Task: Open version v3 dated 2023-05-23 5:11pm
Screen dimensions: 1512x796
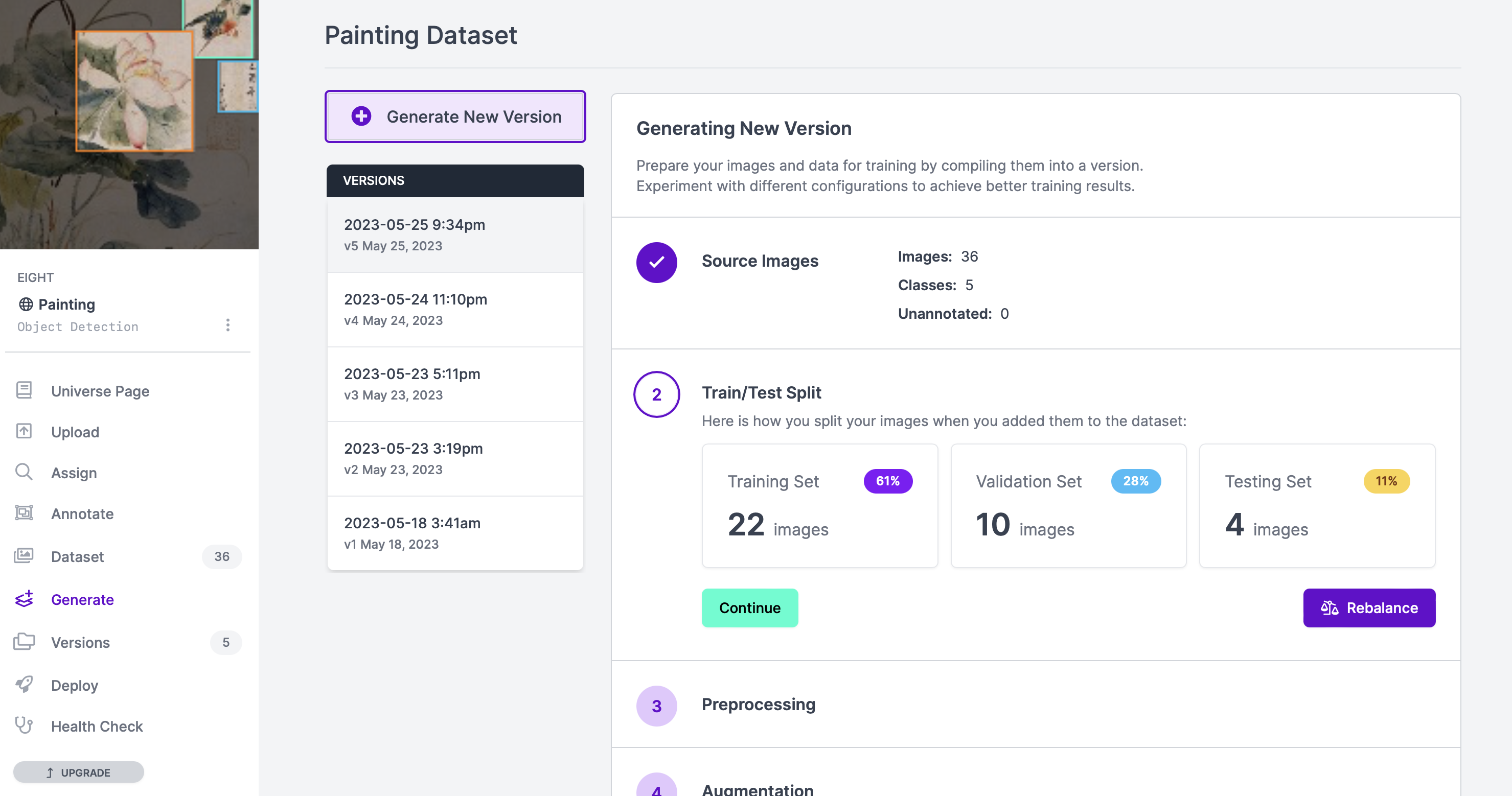Action: pos(455,384)
